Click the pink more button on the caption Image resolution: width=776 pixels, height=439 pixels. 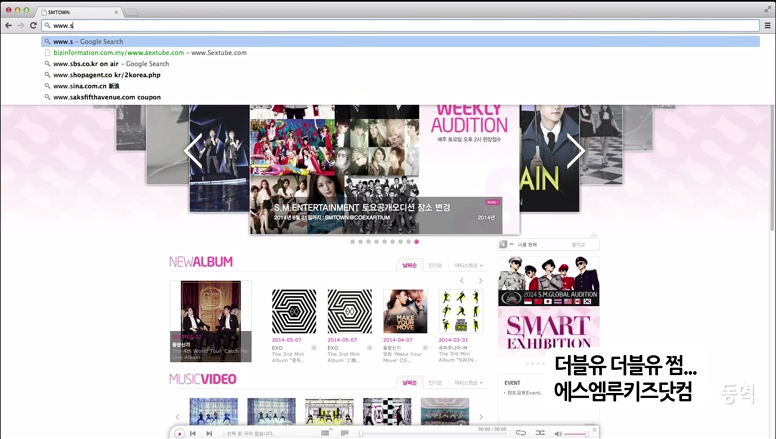click(492, 202)
